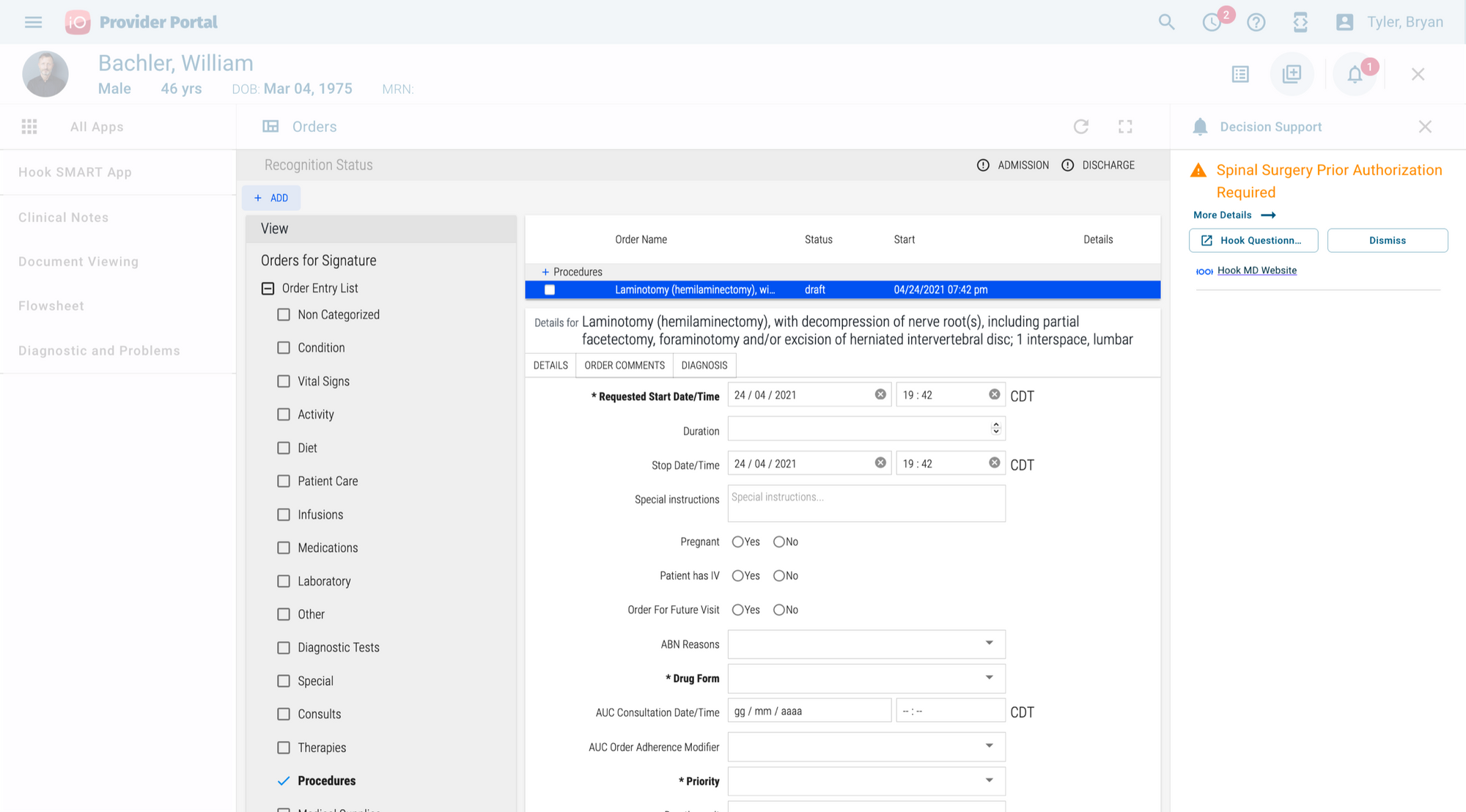
Task: Open the Hook MD Website link
Action: point(1256,270)
